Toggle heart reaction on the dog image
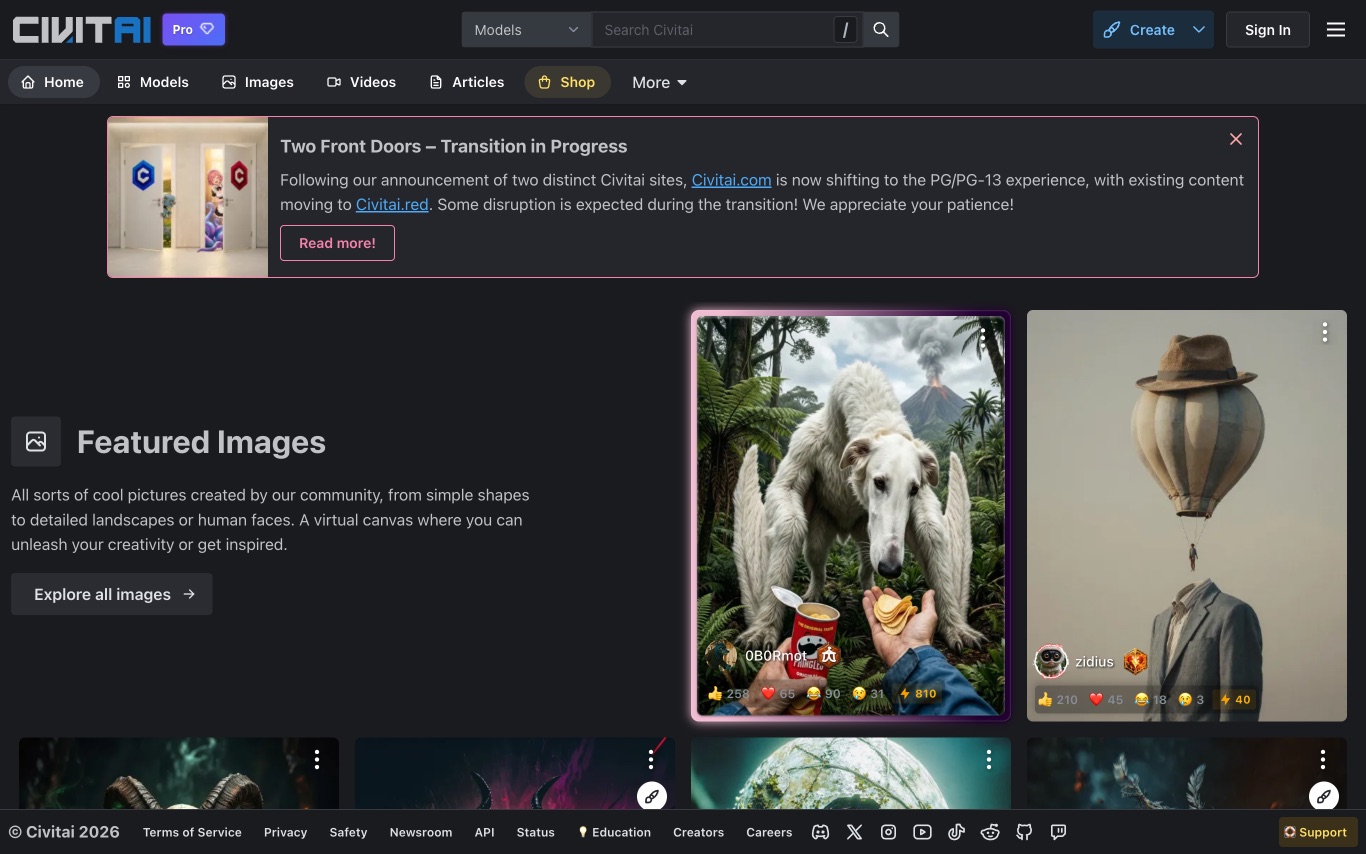This screenshot has height=854, width=1366. tap(777, 693)
